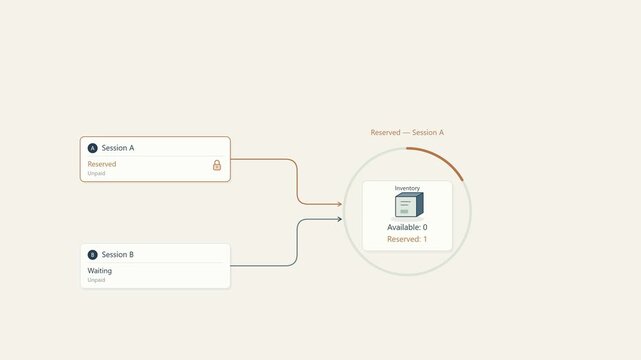The image size is (641, 360).
Task: Select the Session A title
Action: tap(118, 148)
